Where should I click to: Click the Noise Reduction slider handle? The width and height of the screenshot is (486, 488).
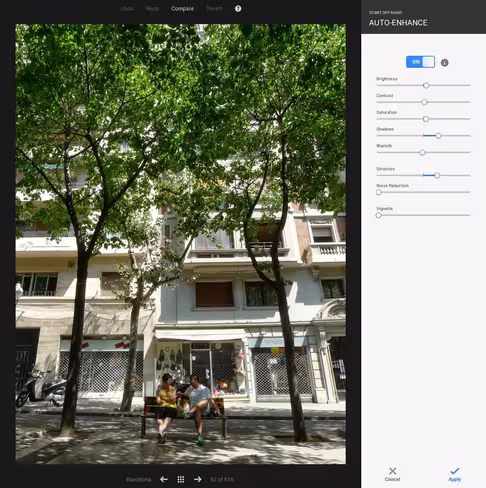pyautogui.click(x=379, y=192)
